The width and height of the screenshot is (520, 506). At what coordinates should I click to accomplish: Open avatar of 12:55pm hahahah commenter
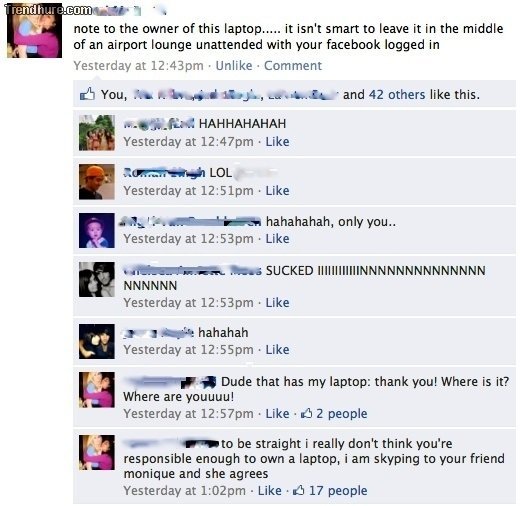(97, 341)
